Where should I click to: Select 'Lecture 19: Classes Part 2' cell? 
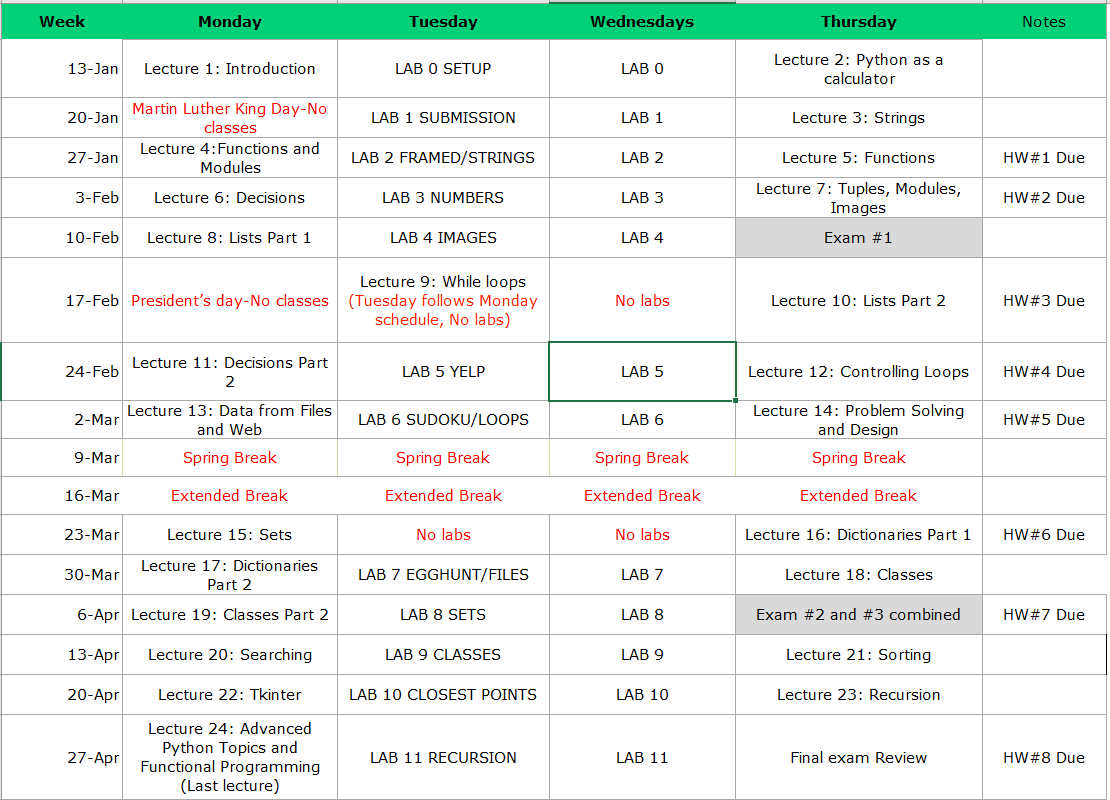pyautogui.click(x=230, y=615)
